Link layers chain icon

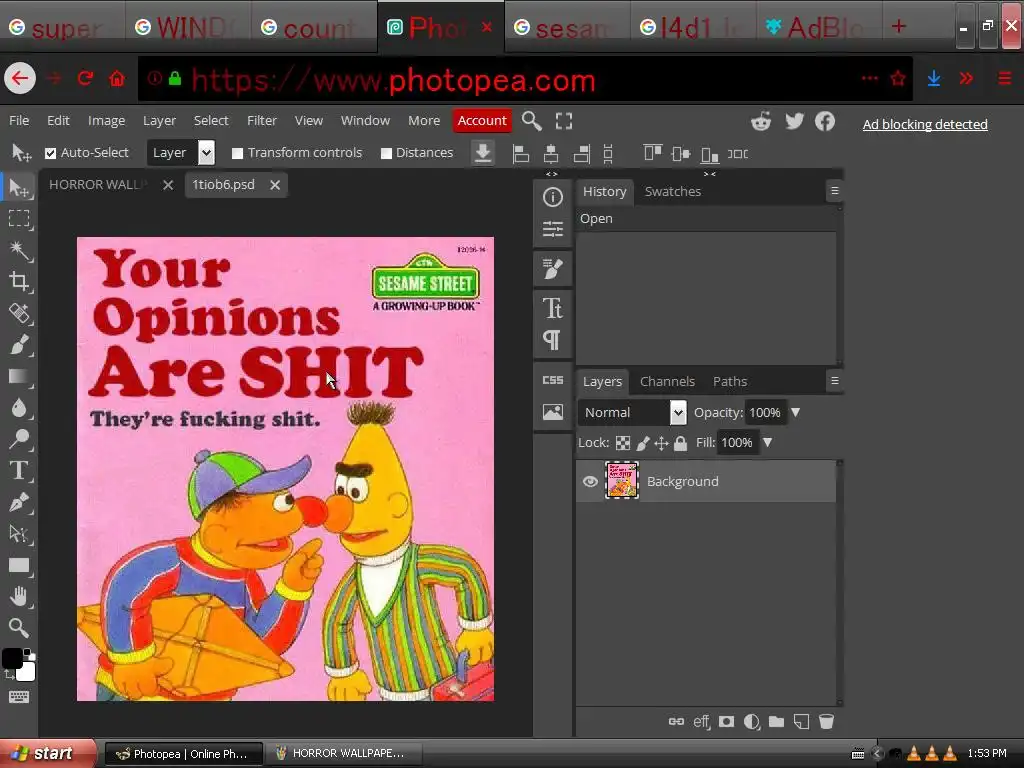point(677,722)
